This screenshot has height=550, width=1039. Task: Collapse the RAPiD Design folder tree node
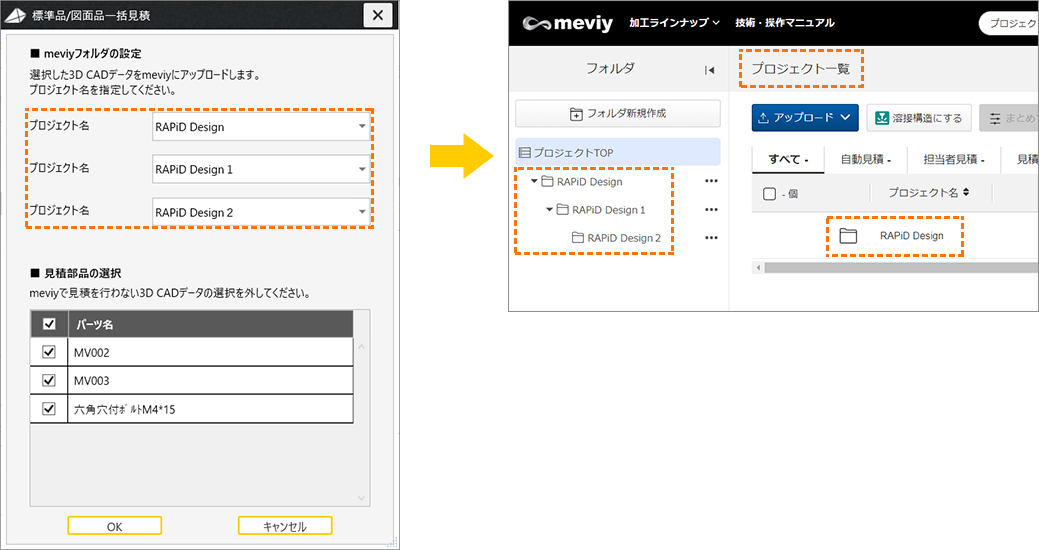(534, 181)
